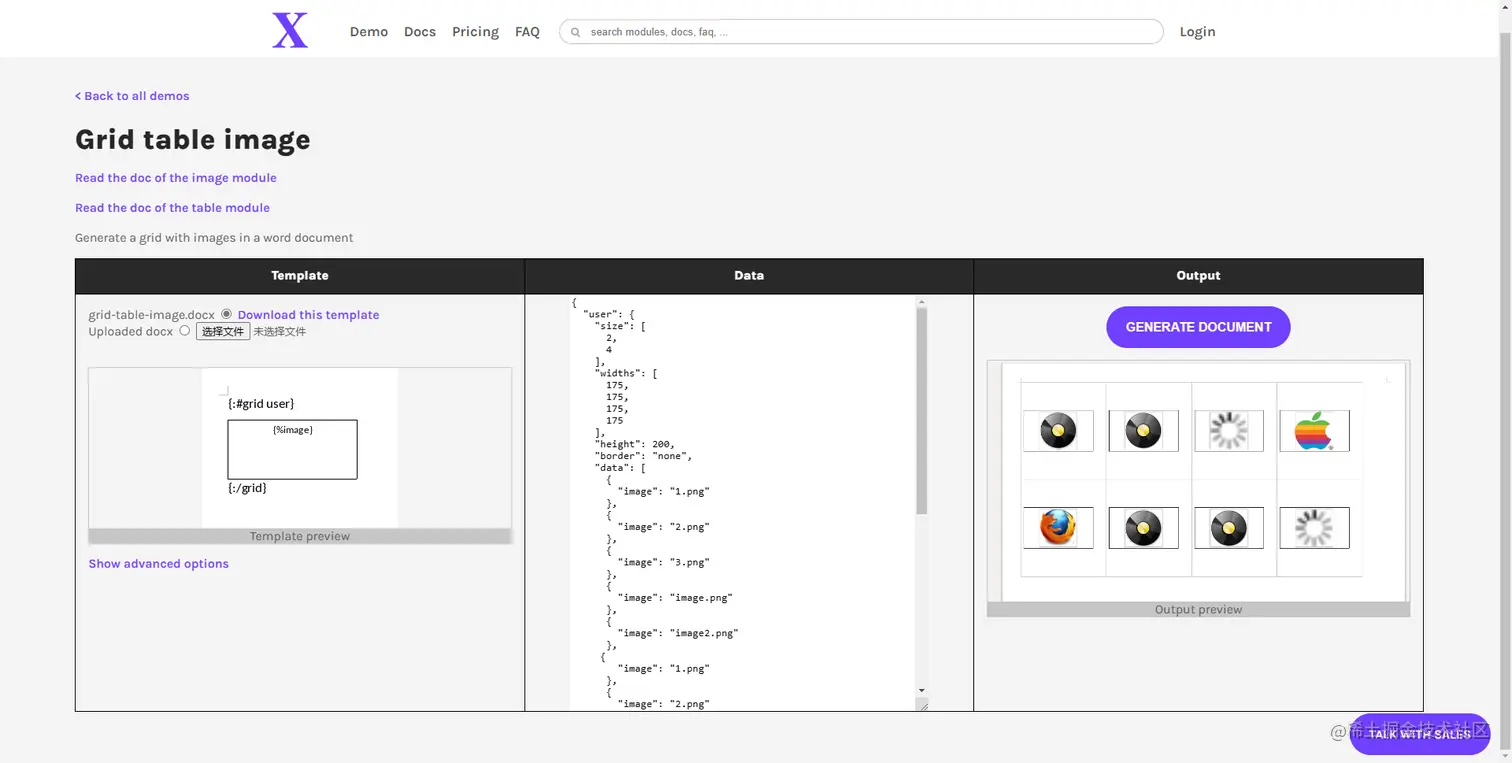Click the Template preview label
Image resolution: width=1512 pixels, height=763 pixels.
(300, 536)
